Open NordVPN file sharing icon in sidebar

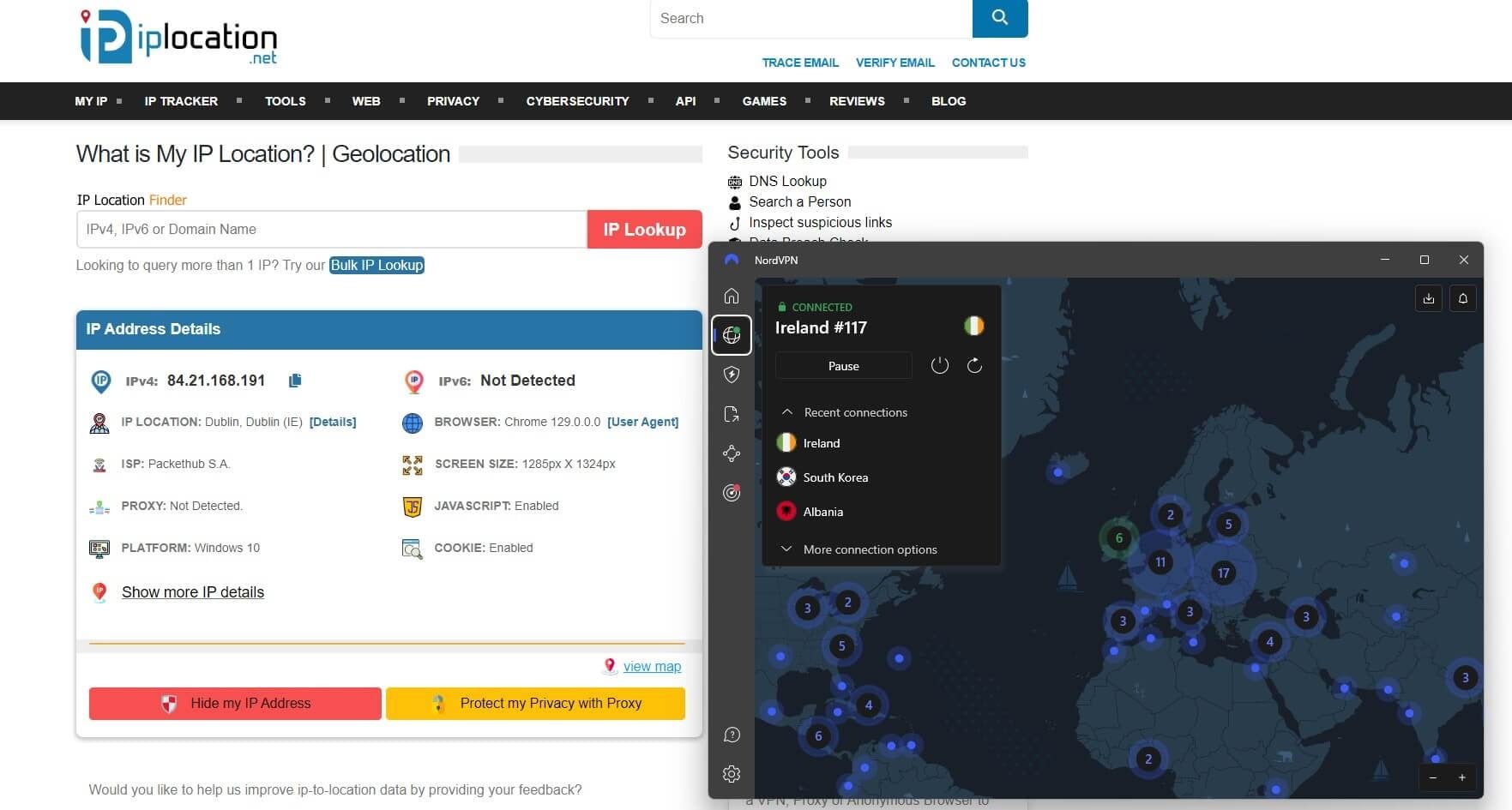732,414
